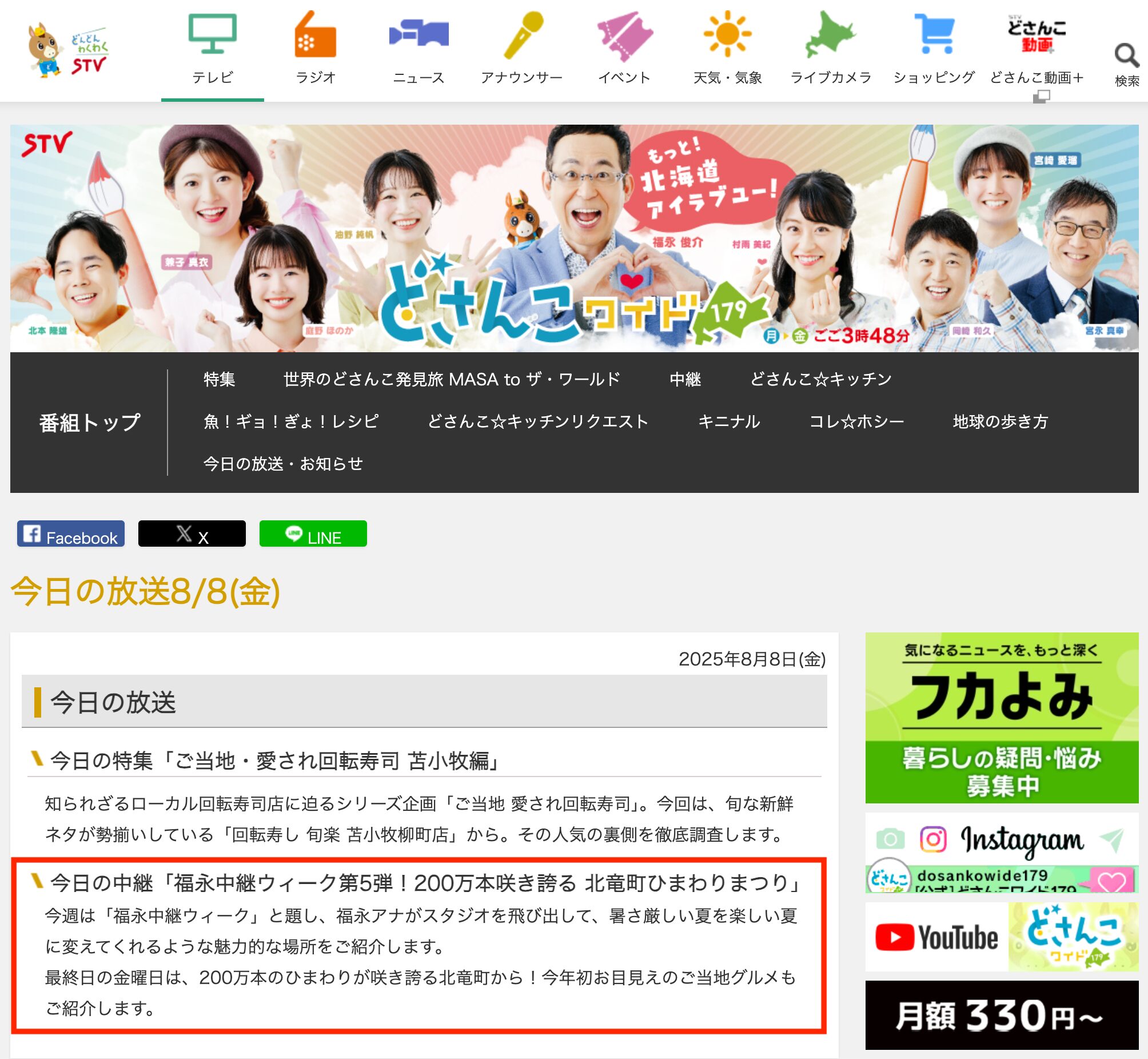Go to 番組トップ program menu

90,423
